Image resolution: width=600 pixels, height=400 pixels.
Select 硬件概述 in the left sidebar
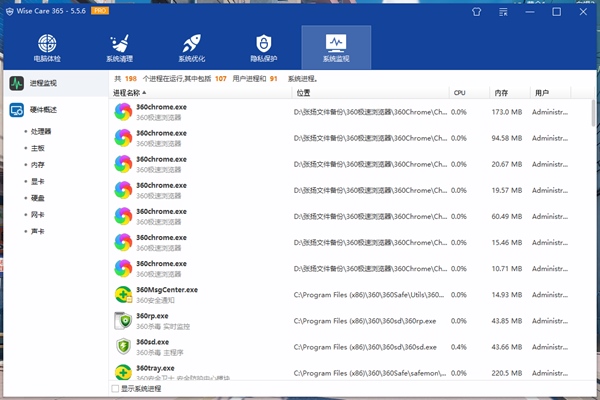pyautogui.click(x=43, y=110)
